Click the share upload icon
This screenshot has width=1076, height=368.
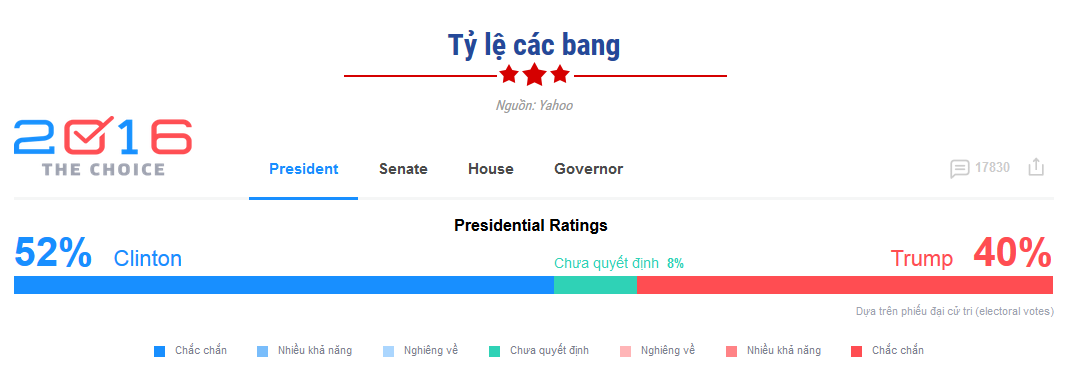point(1036,167)
